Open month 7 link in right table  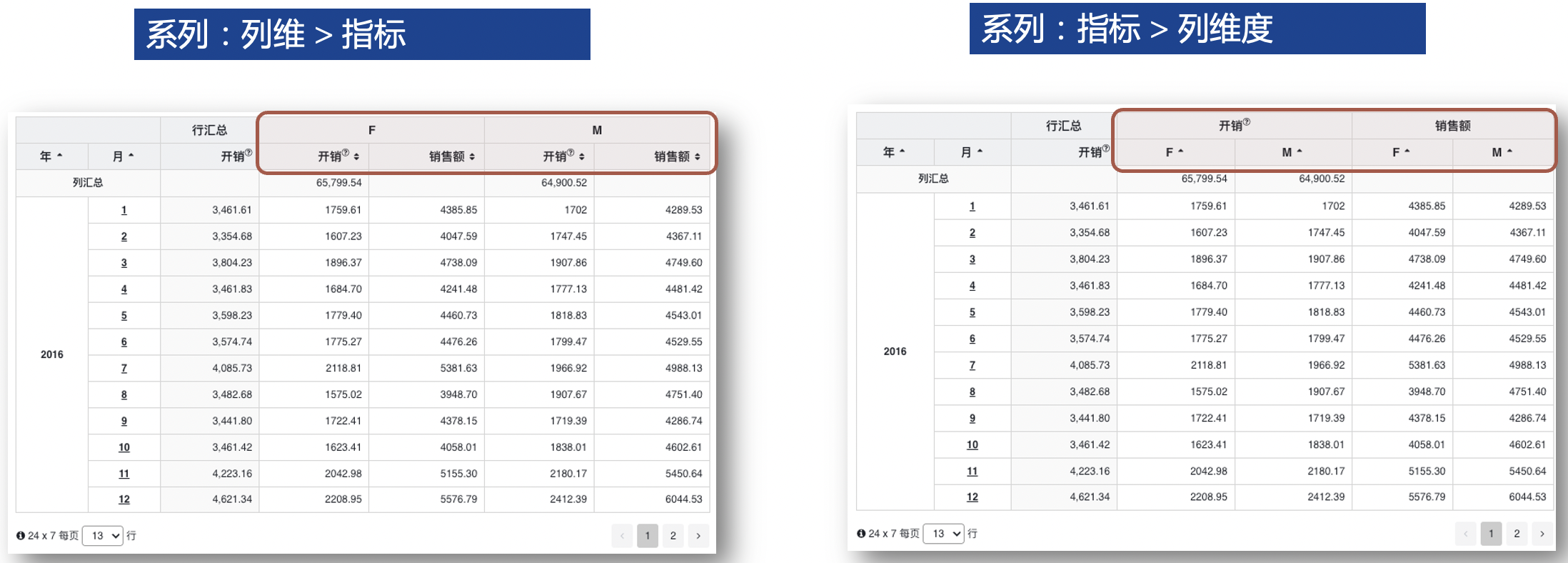coord(973,365)
